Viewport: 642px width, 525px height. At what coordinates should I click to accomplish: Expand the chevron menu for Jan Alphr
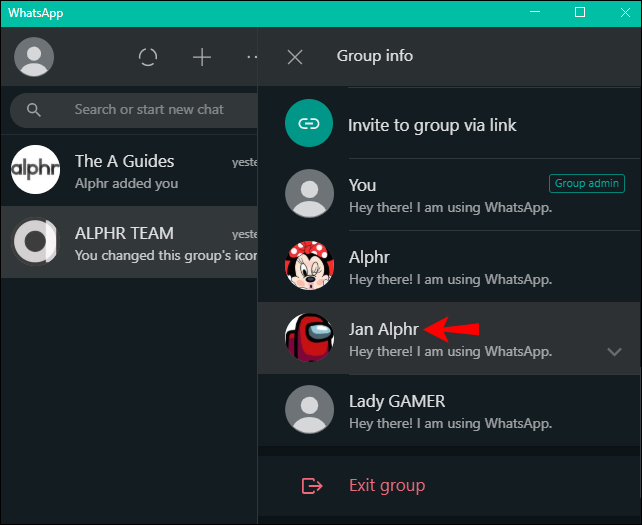tap(614, 352)
